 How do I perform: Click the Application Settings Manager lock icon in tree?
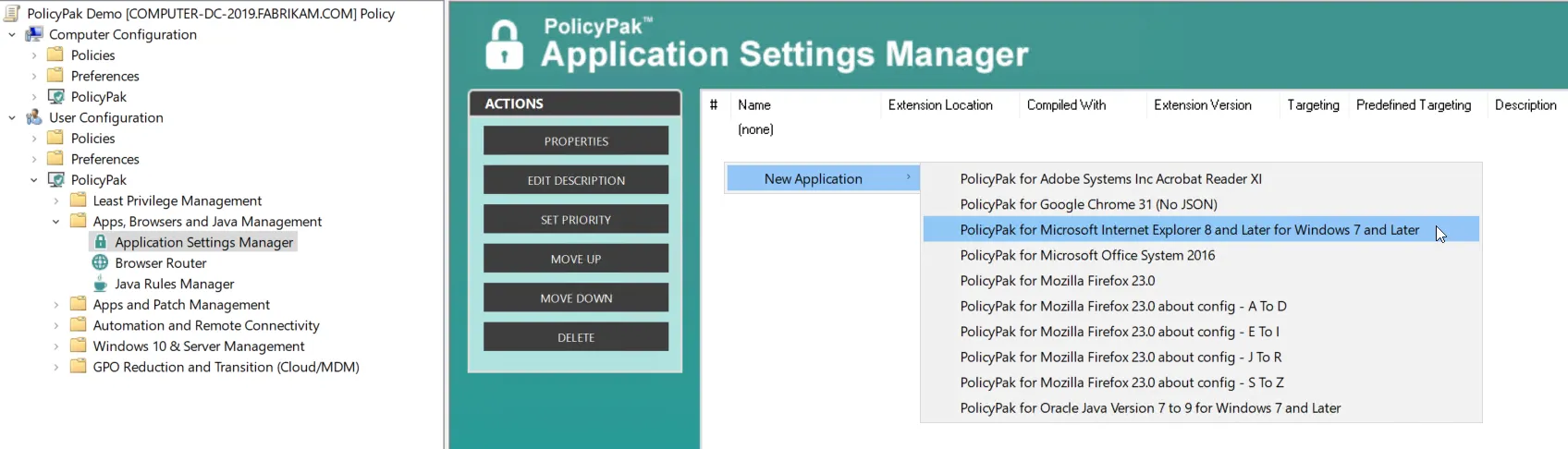pos(101,242)
